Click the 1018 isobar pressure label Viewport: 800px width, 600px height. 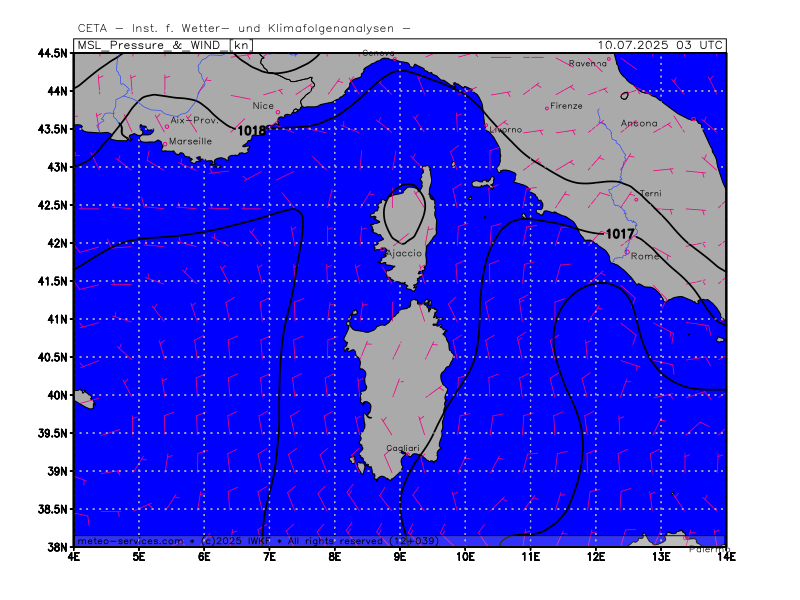click(252, 131)
